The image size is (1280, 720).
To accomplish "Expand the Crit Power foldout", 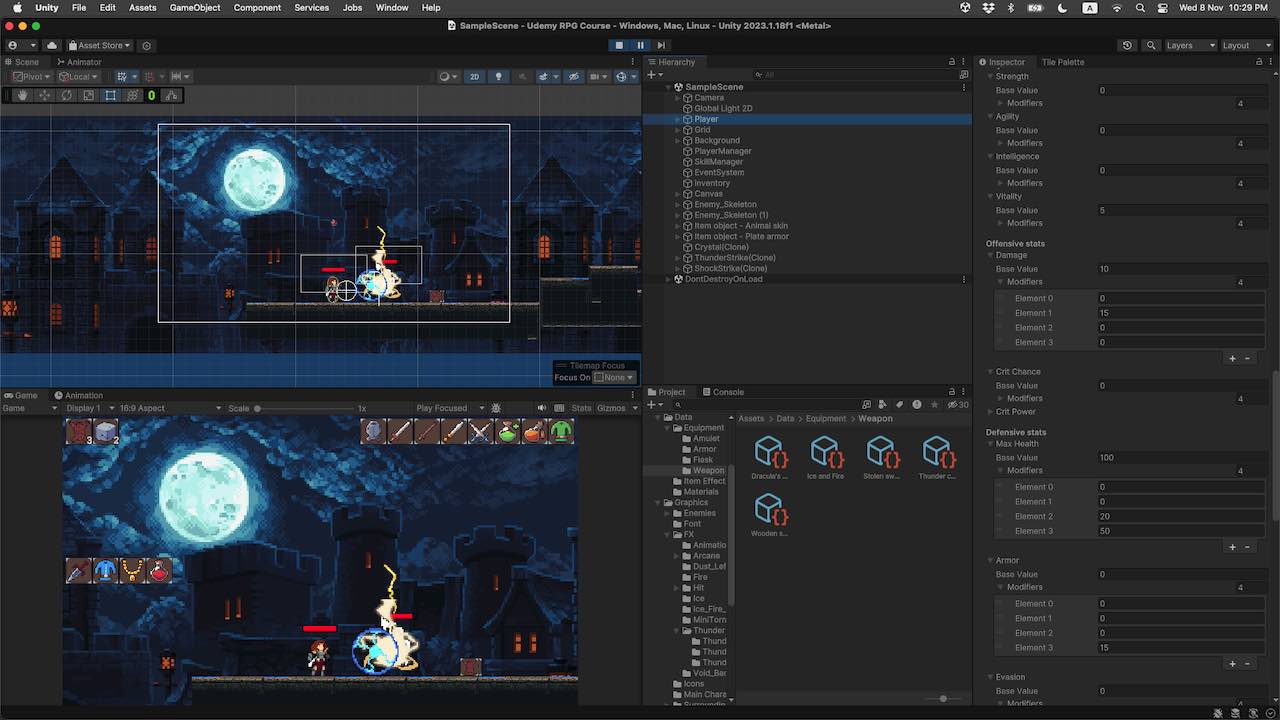I will (x=990, y=412).
